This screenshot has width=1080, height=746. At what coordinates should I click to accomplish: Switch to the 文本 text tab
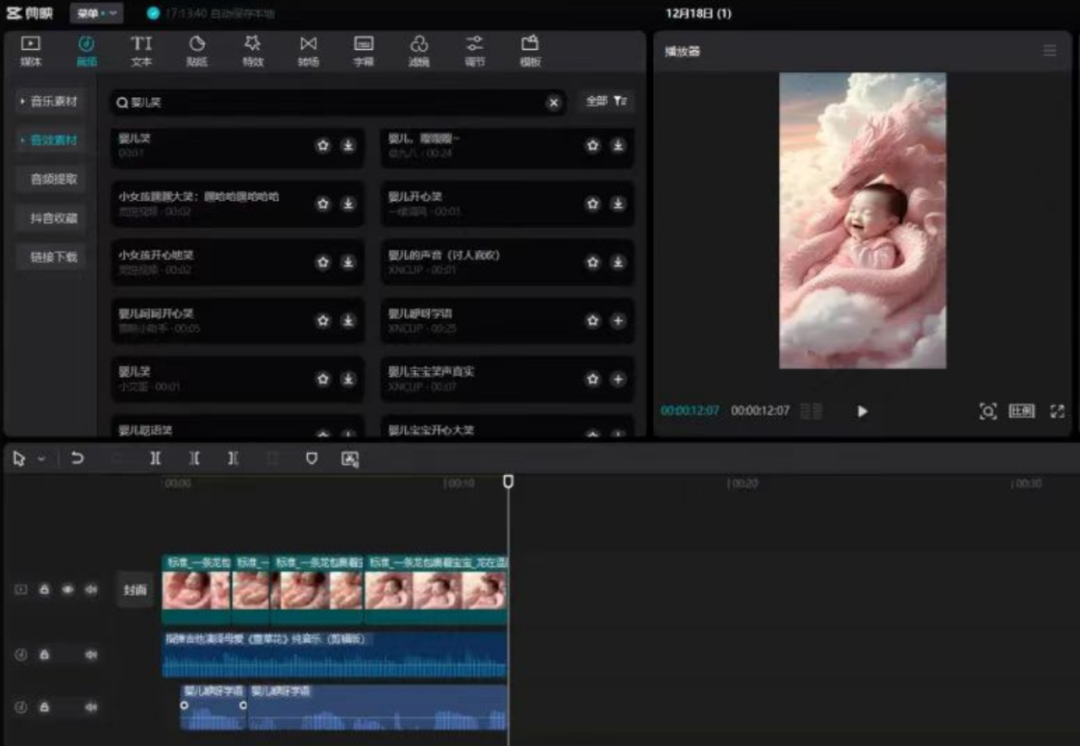[142, 50]
